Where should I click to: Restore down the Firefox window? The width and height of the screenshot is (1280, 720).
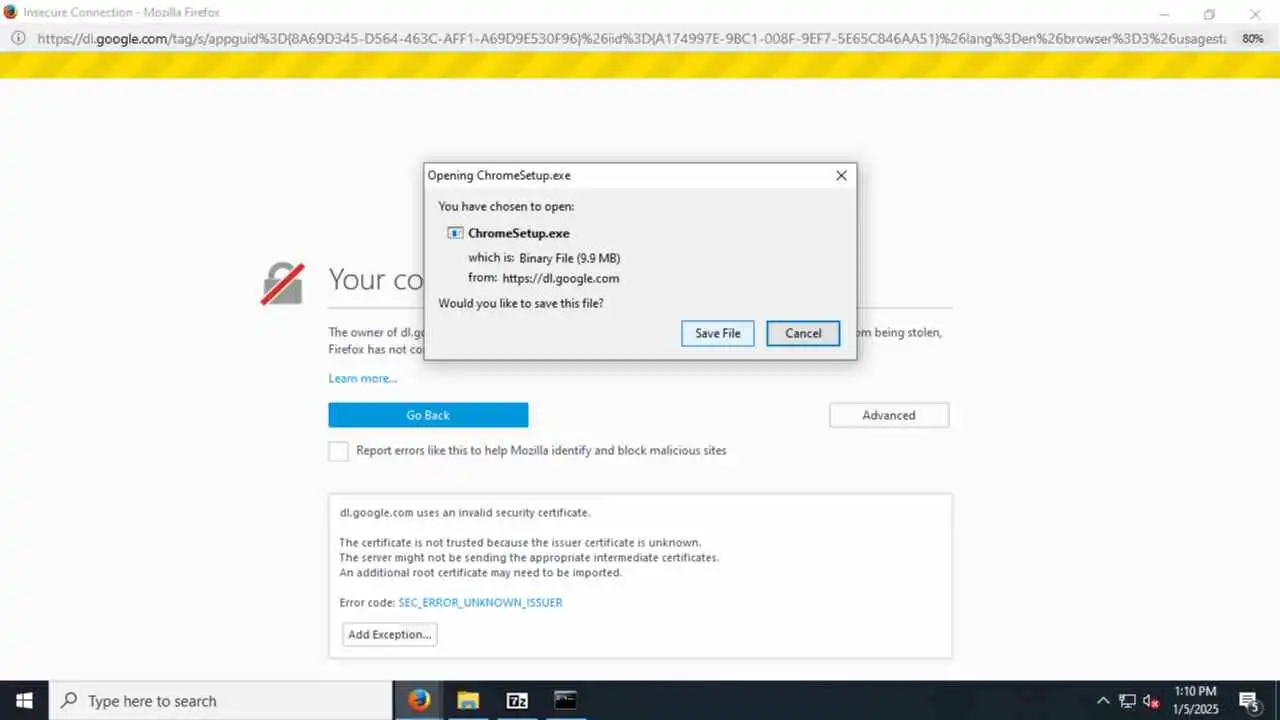1209,14
